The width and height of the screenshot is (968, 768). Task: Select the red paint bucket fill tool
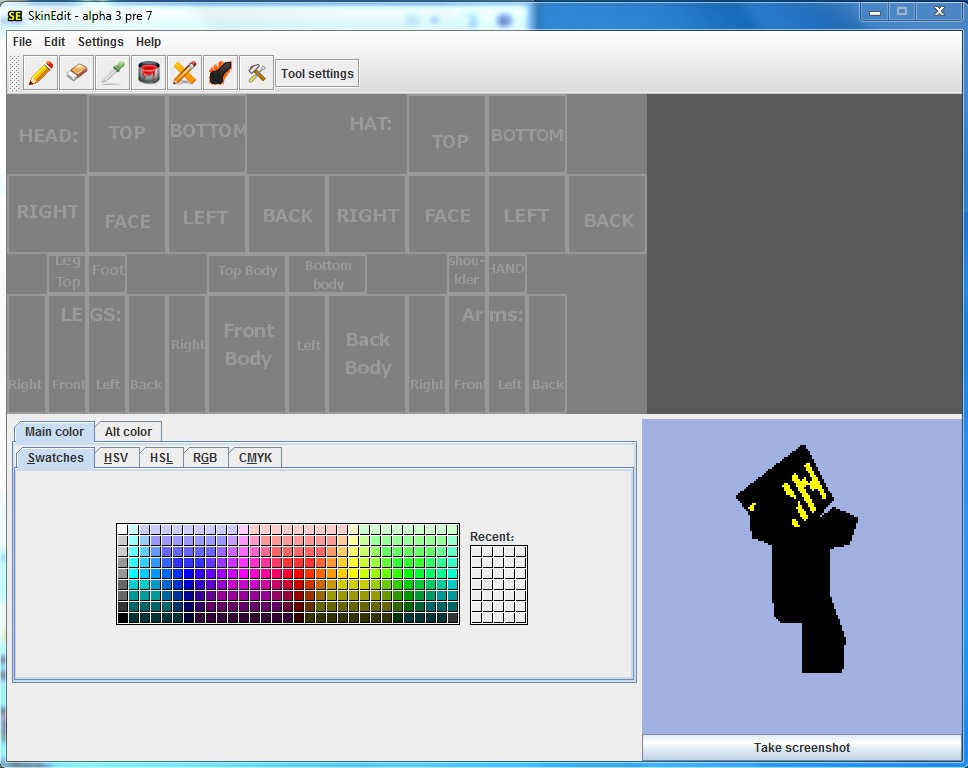(149, 73)
